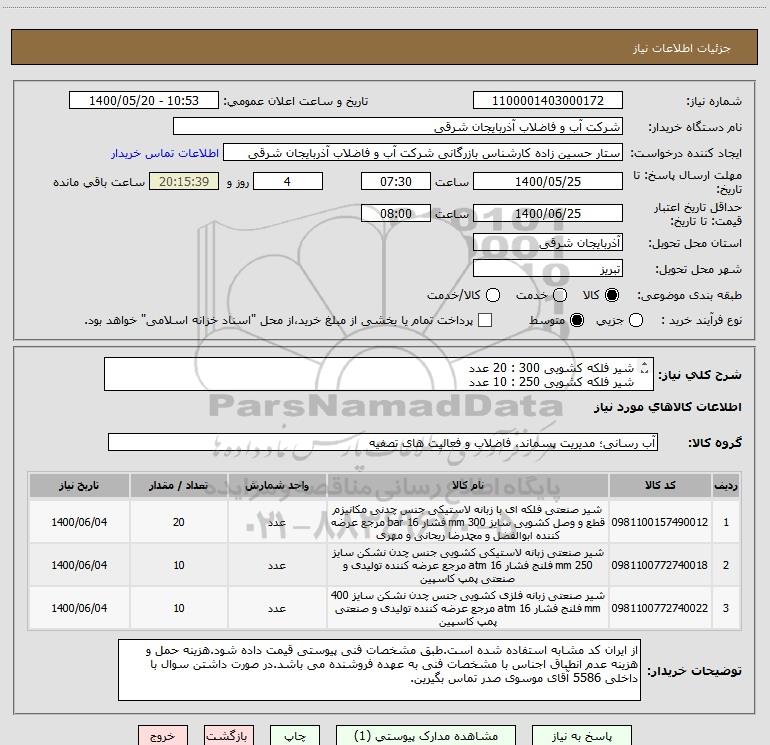The image size is (770, 745).
Task: Click the شهر محل تحویل تبریز field
Action: pos(548,269)
